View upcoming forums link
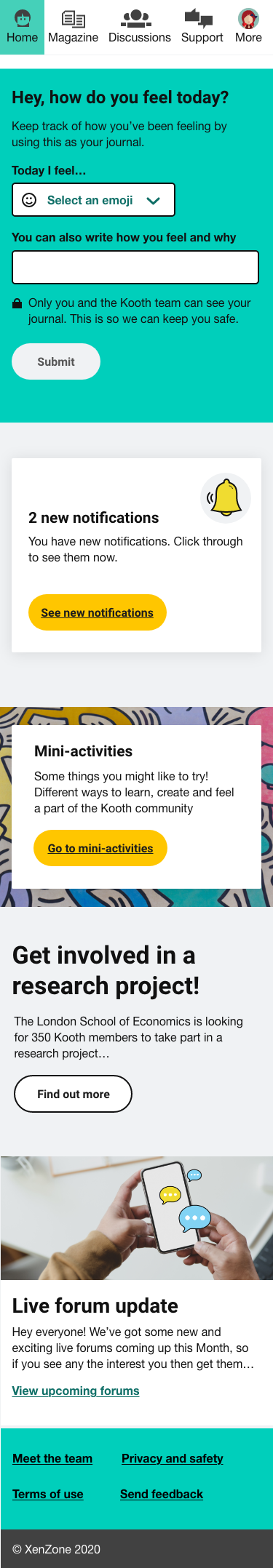Viewport: 273px width, 1568px height. [76, 1391]
